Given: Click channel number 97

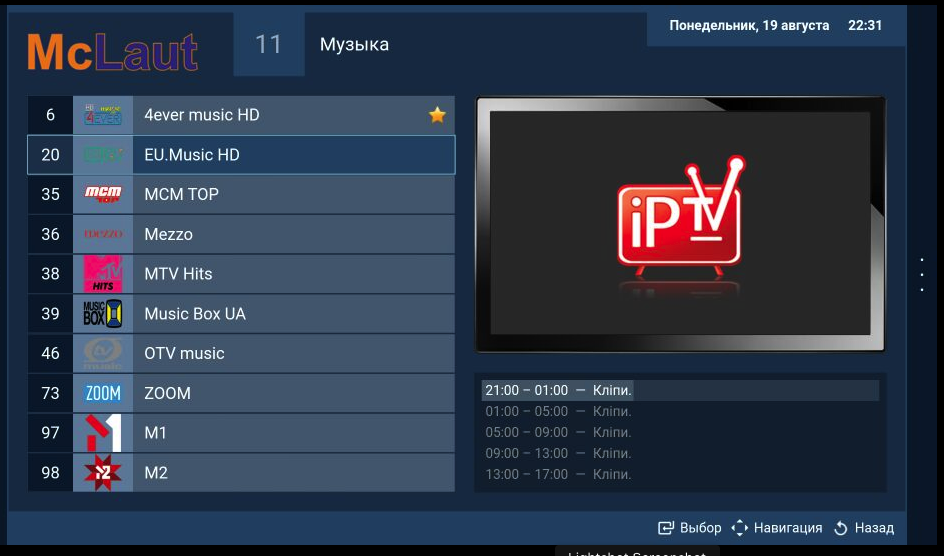Looking at the screenshot, I should coord(51,433).
